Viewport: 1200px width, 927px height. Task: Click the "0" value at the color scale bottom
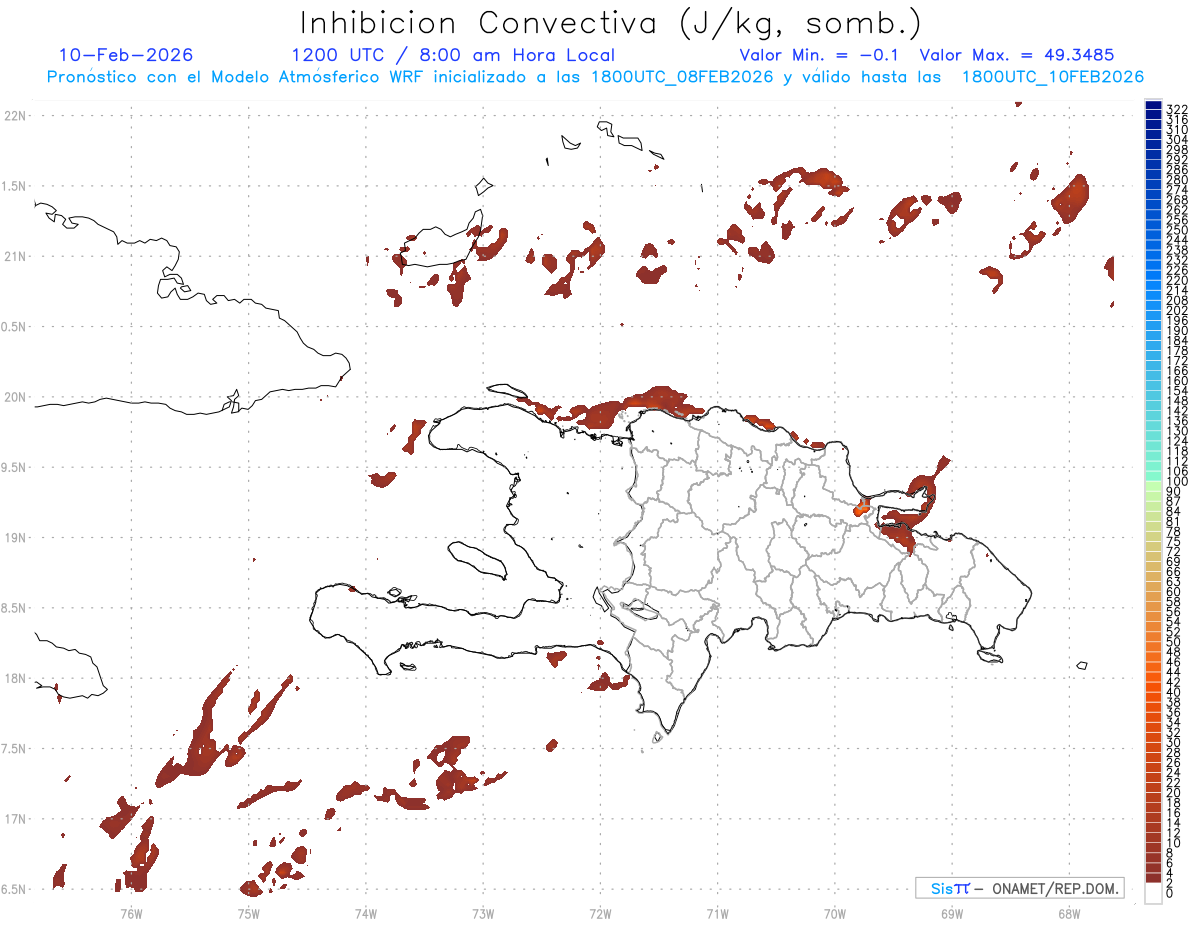click(x=1170, y=894)
